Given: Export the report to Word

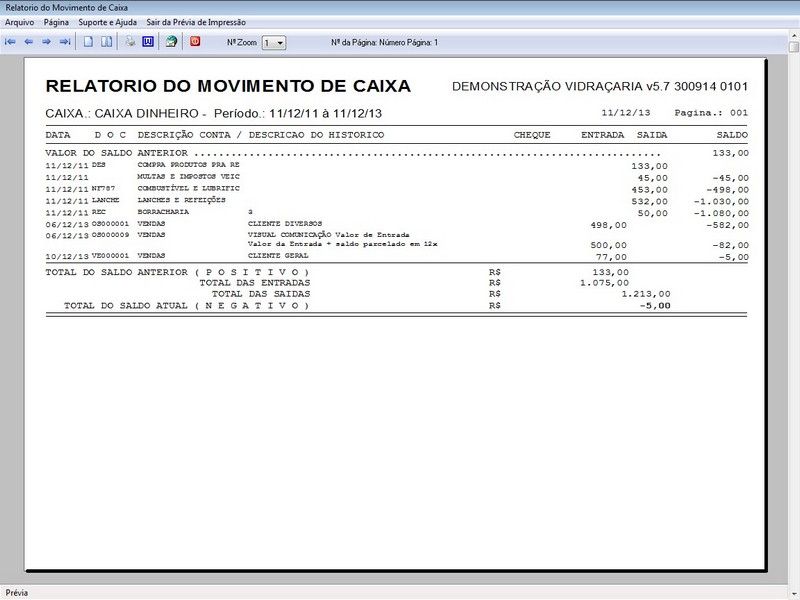Looking at the screenshot, I should 148,40.
